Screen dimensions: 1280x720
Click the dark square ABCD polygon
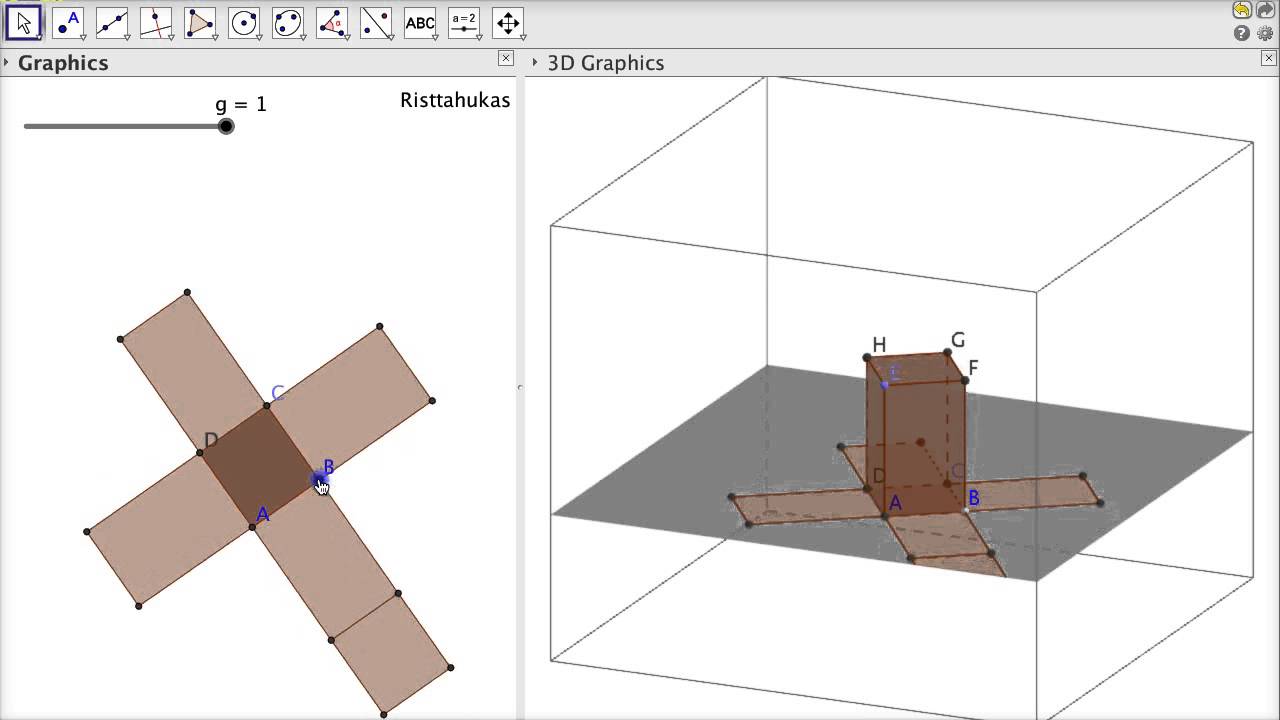pos(259,466)
